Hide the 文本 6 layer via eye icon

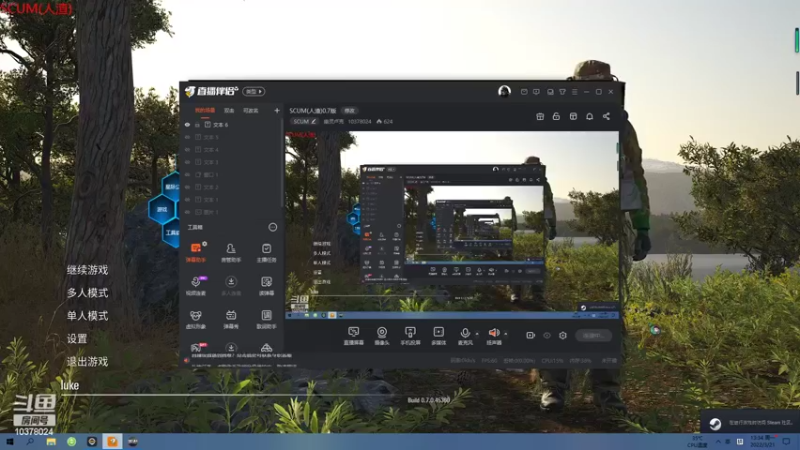coord(187,124)
